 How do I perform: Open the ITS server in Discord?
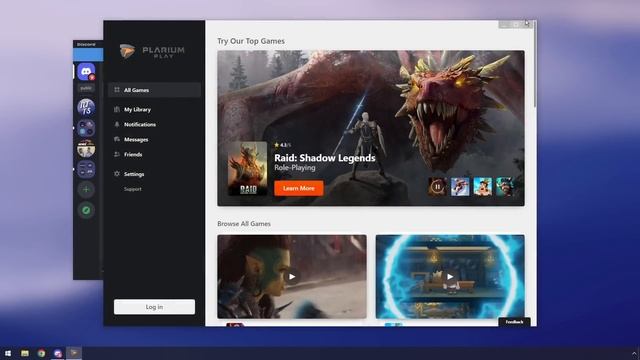pos(86,107)
